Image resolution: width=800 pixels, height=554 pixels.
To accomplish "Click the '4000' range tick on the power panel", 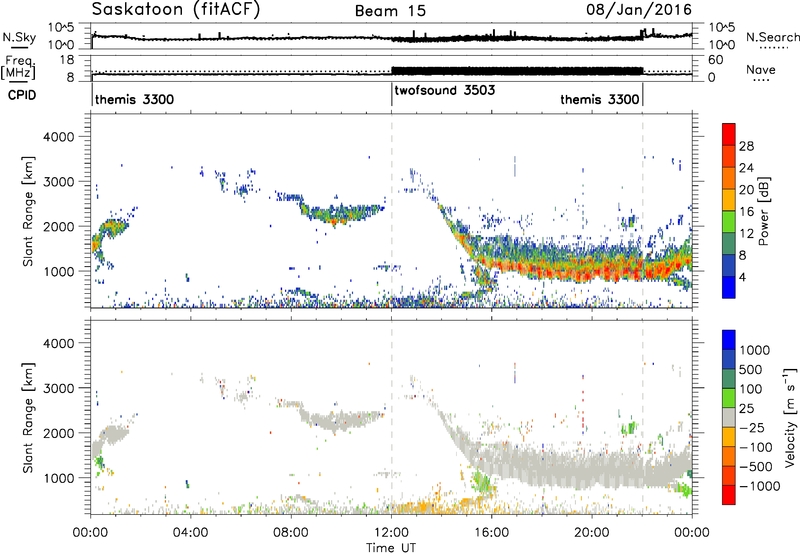I will point(58,137).
